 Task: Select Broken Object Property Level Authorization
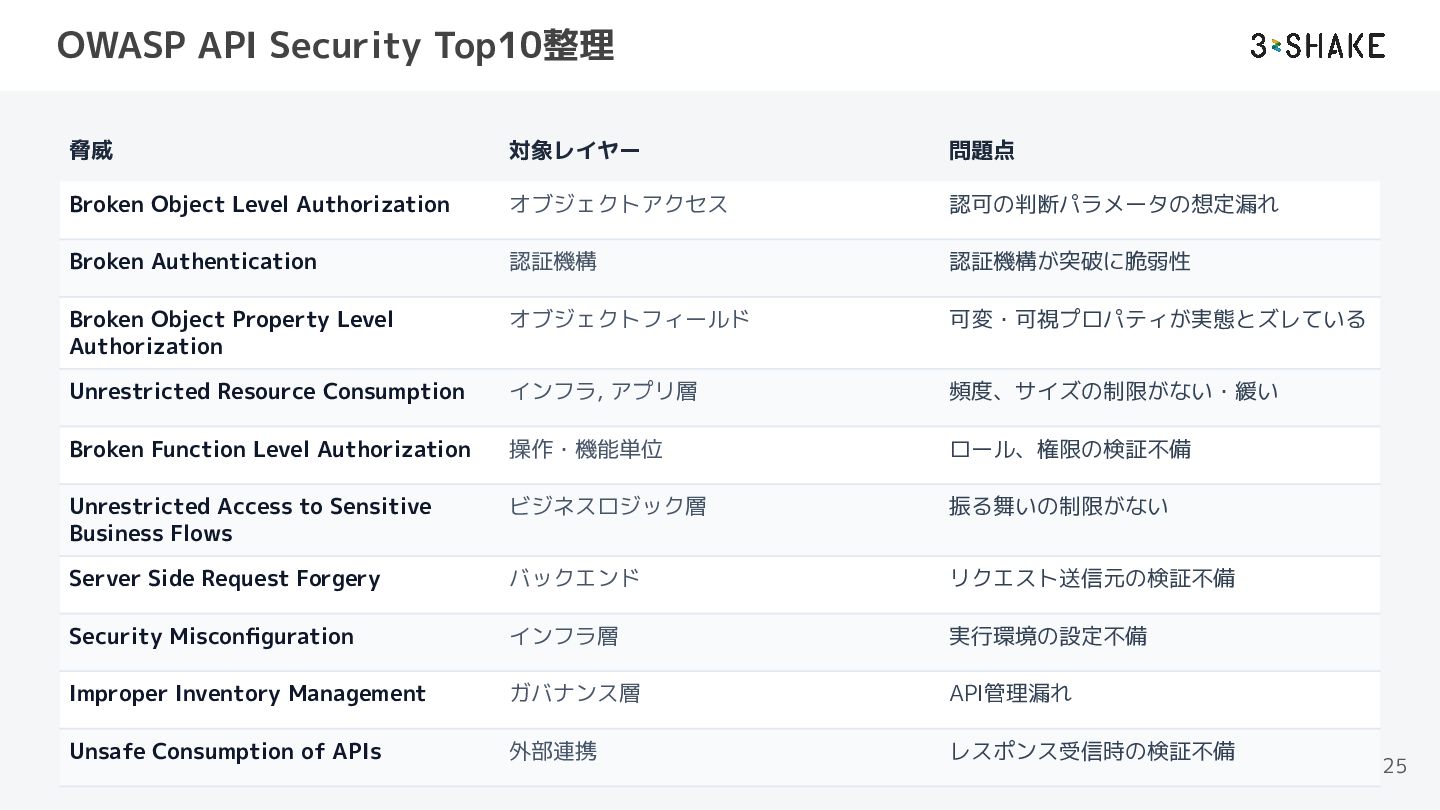coord(231,333)
